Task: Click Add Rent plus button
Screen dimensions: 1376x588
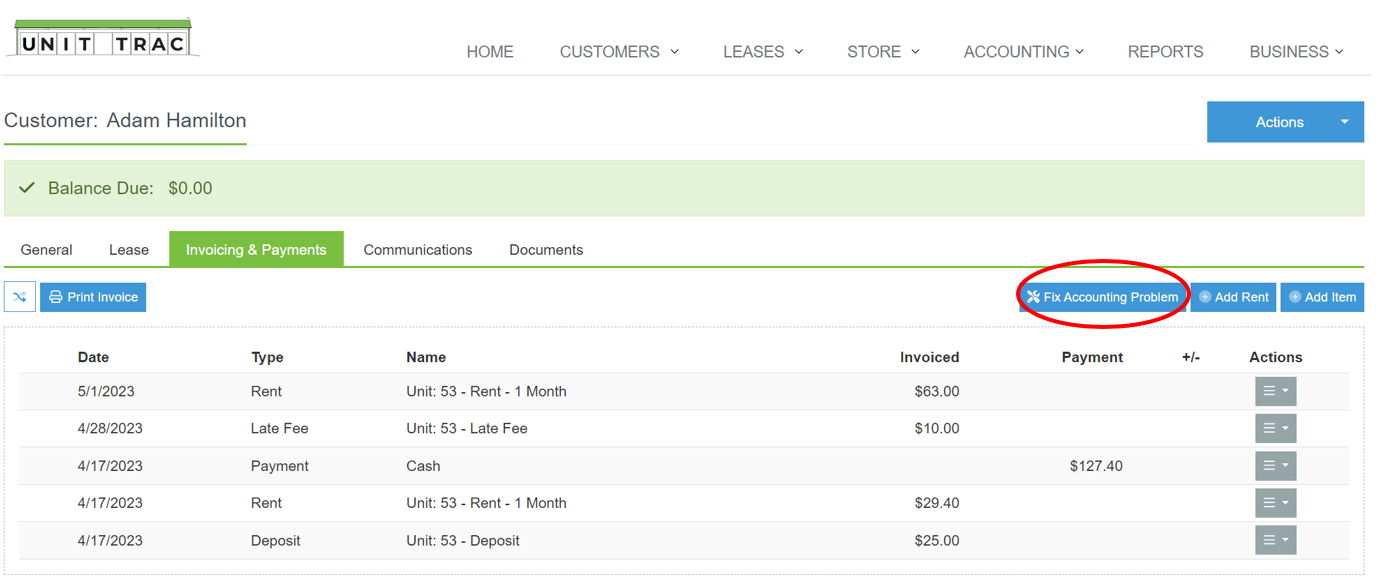Action: (1233, 297)
